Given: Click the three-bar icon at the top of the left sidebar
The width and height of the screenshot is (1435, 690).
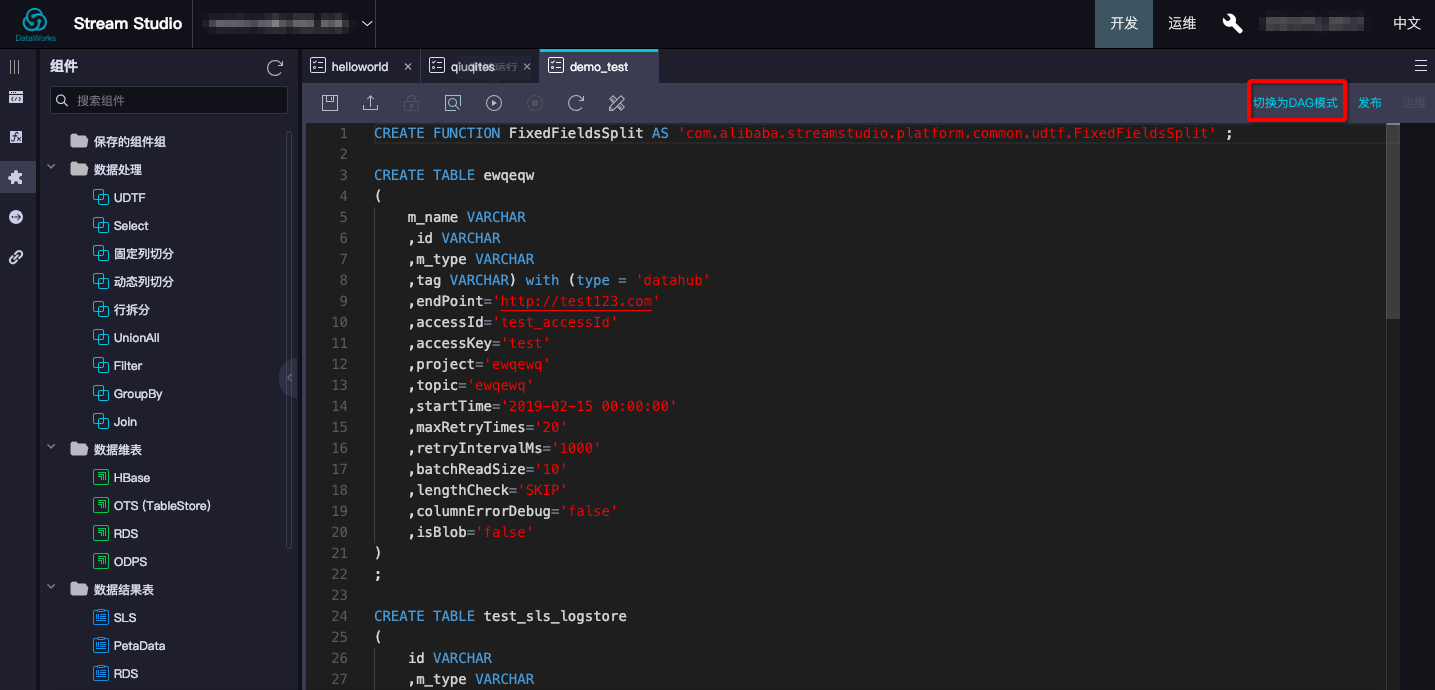Looking at the screenshot, I should (x=15, y=67).
